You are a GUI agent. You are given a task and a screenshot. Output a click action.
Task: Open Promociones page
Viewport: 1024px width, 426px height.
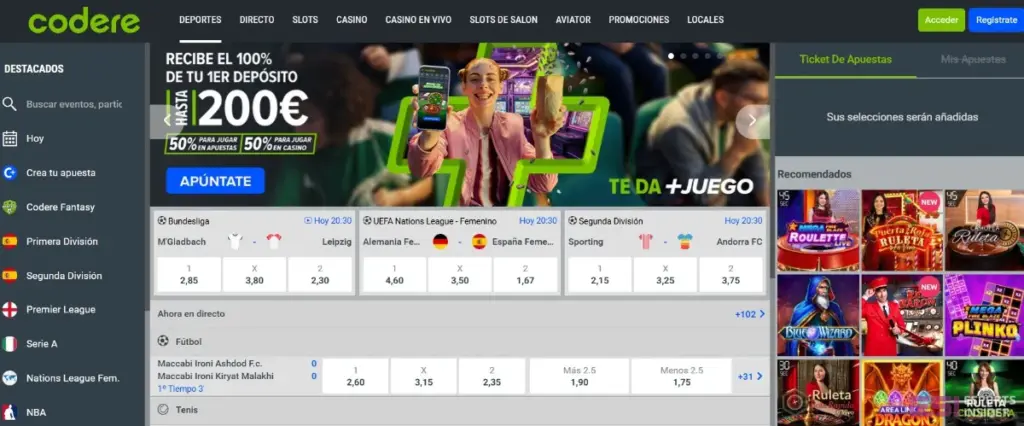(x=639, y=20)
